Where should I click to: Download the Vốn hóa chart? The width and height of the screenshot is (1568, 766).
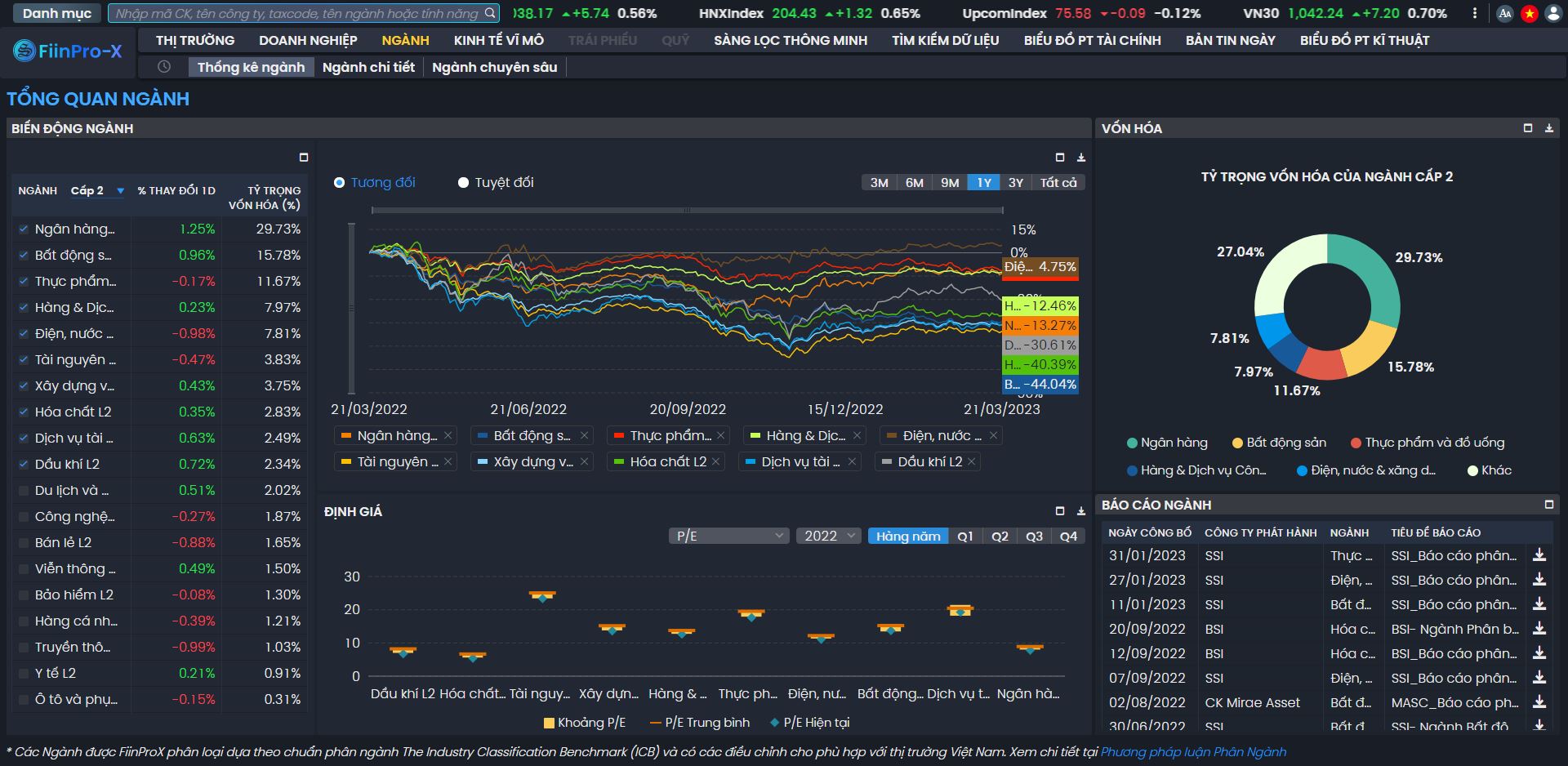point(1548,128)
